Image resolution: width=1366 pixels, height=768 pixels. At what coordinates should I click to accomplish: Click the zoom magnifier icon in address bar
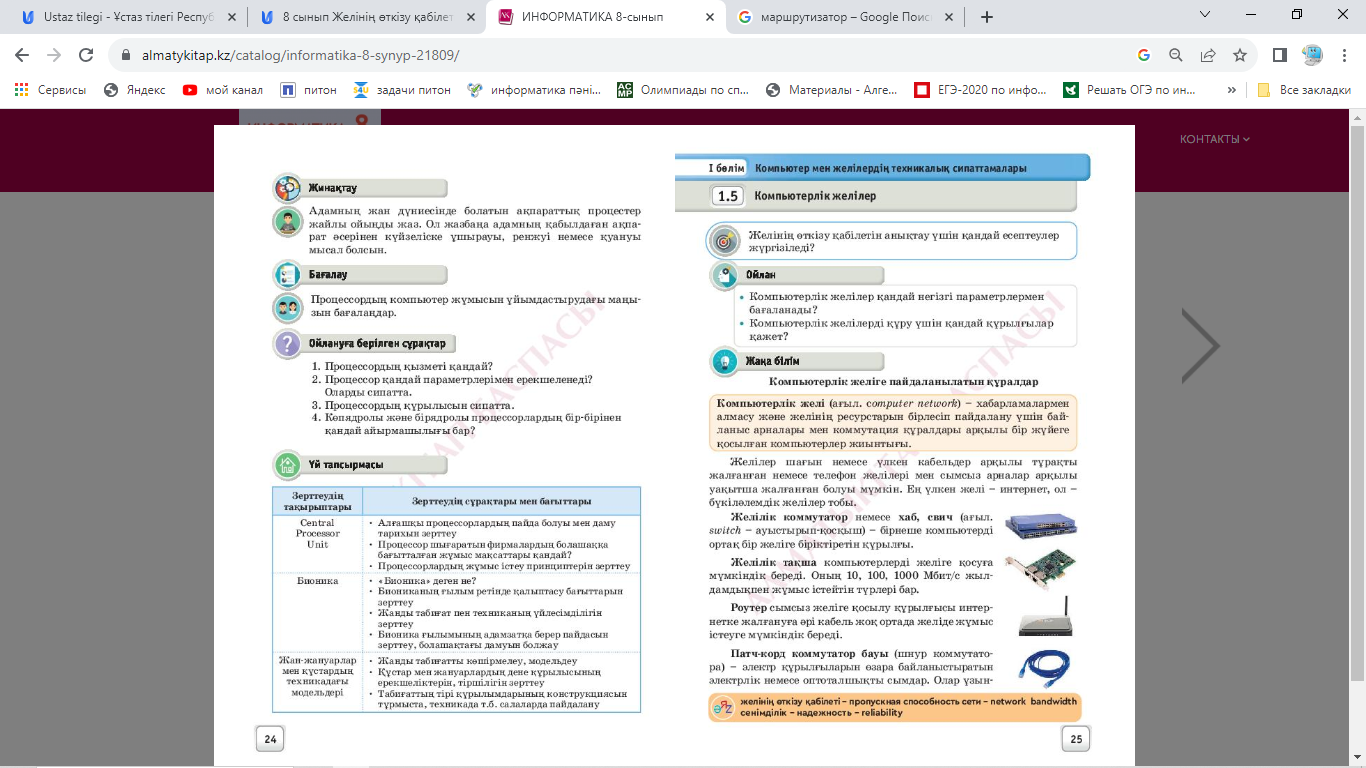click(x=1176, y=56)
